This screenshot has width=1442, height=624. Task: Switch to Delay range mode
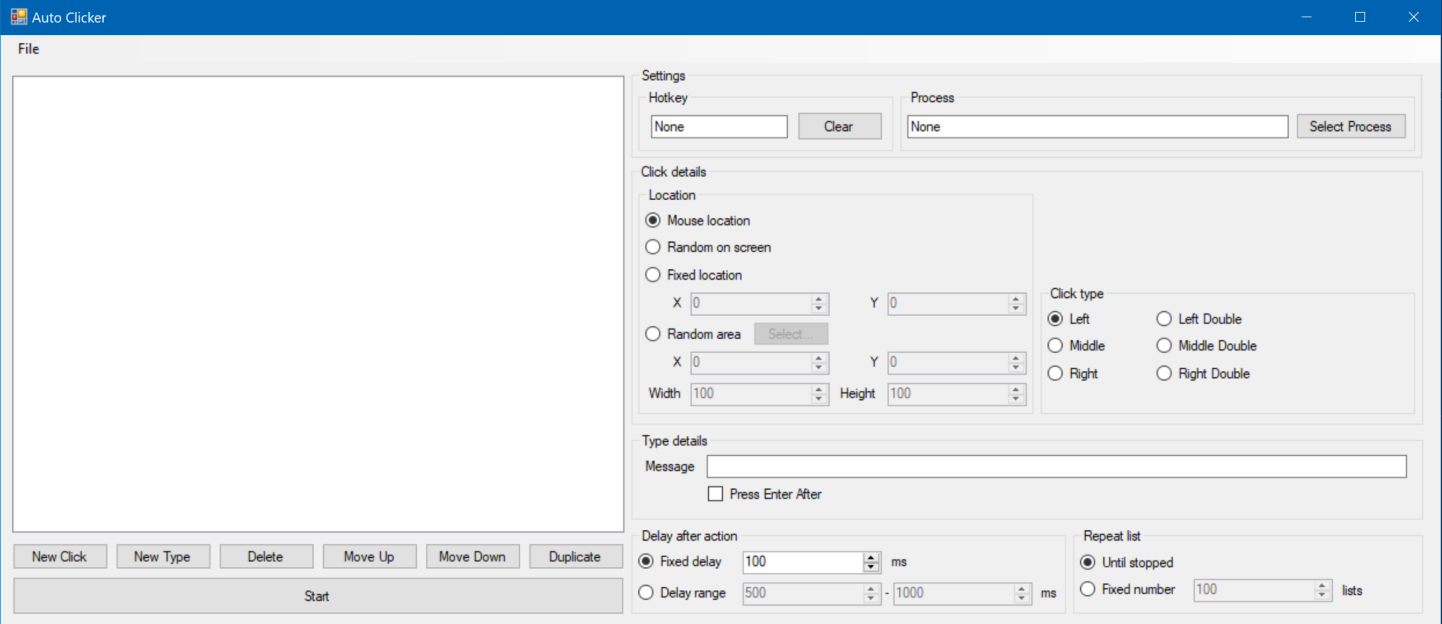point(645,593)
